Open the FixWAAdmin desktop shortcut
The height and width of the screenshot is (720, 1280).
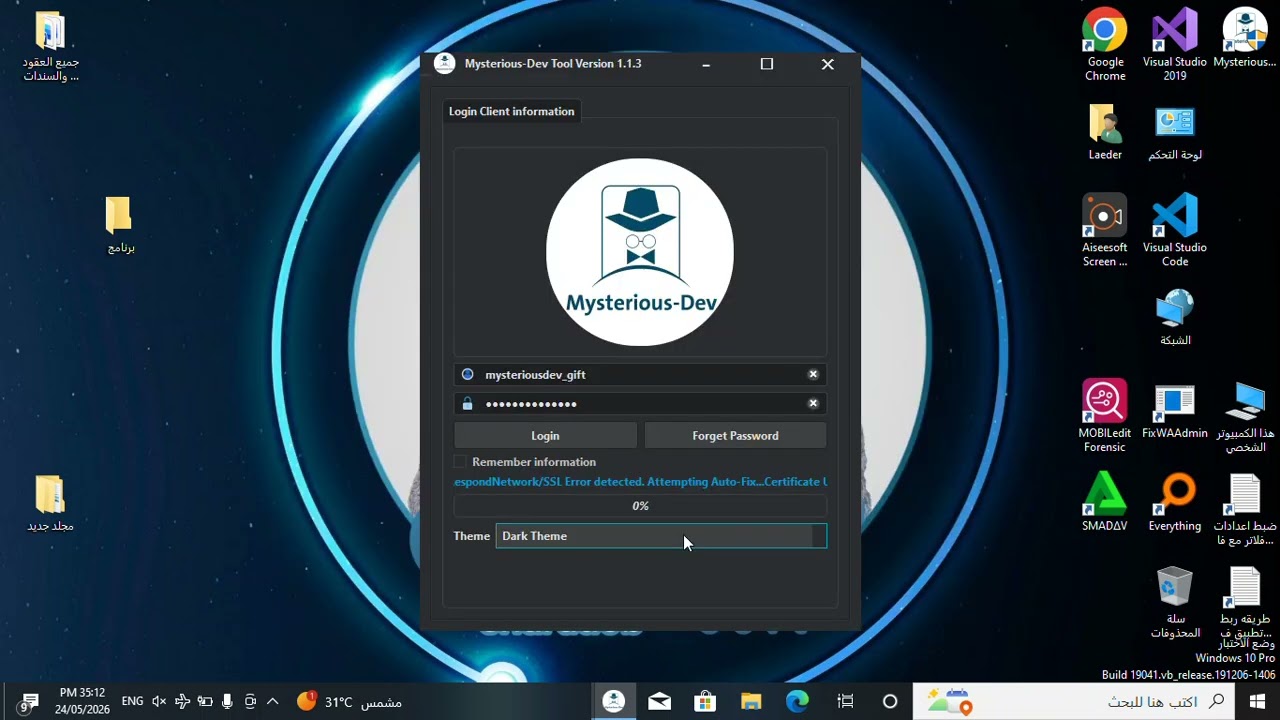click(x=1175, y=412)
